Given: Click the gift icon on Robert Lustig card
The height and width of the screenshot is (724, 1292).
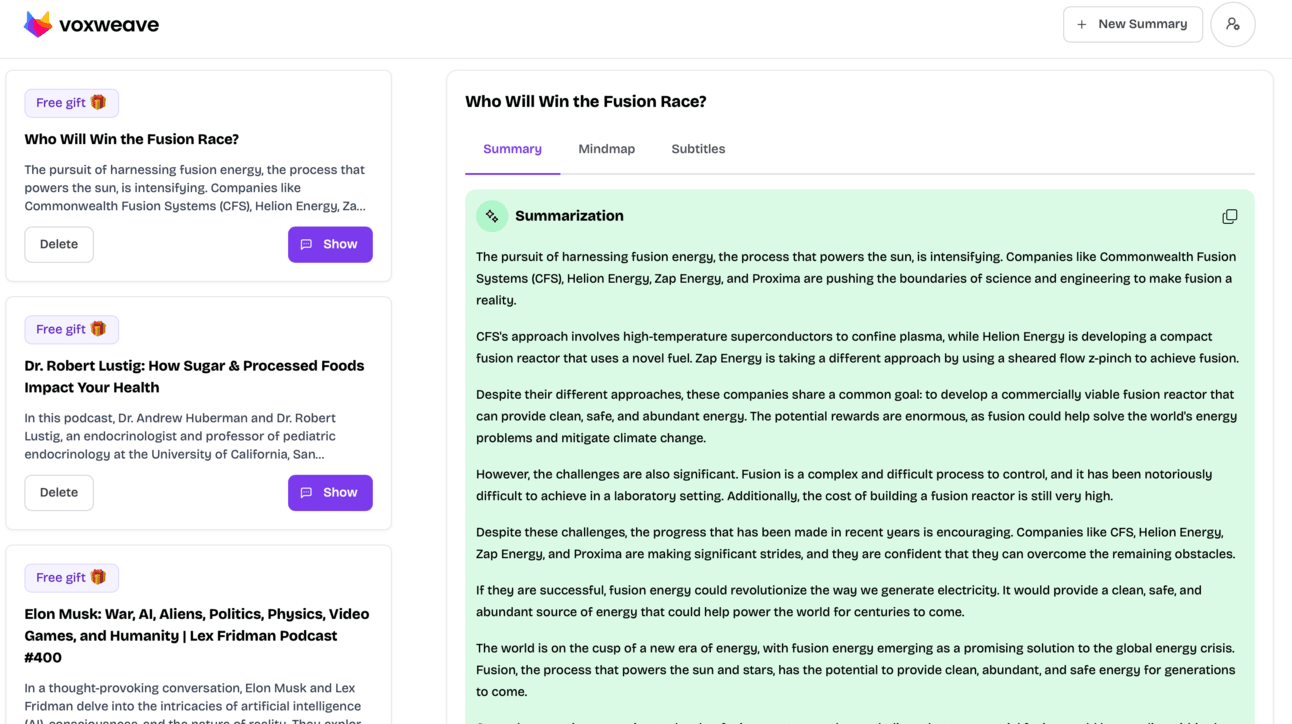Looking at the screenshot, I should 98,329.
